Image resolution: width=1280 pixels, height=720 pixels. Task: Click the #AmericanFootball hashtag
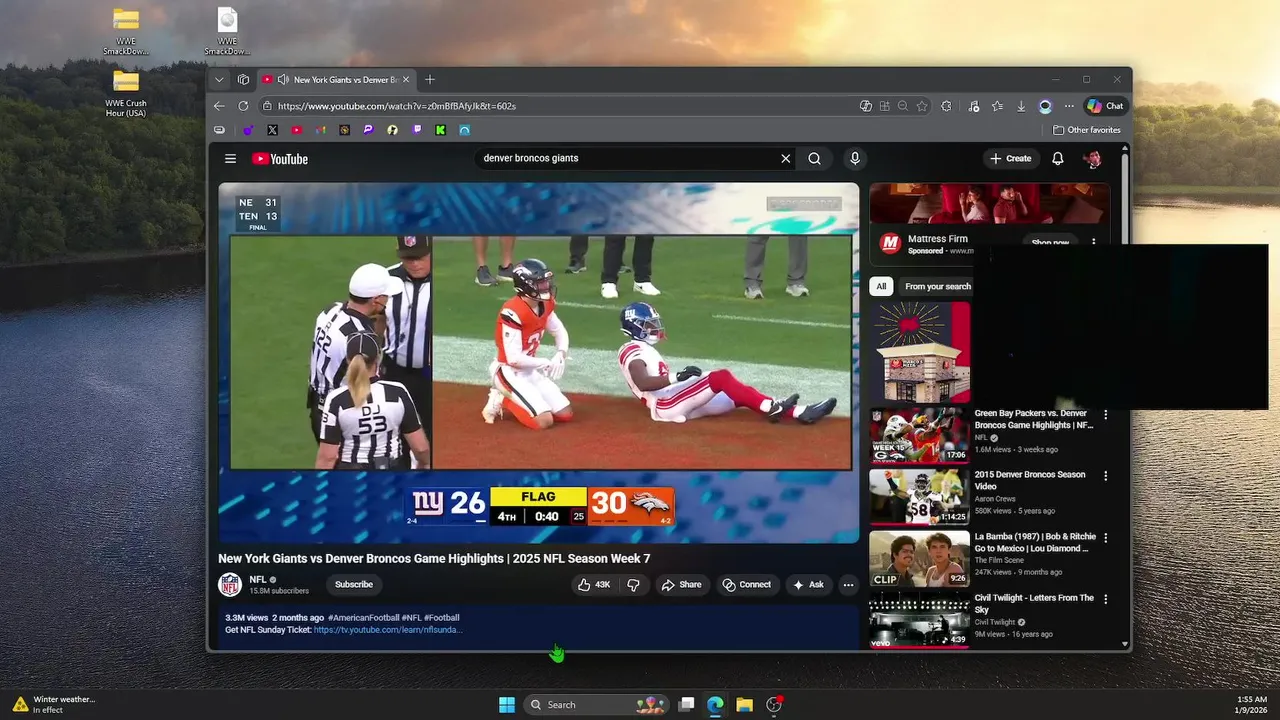coord(364,618)
